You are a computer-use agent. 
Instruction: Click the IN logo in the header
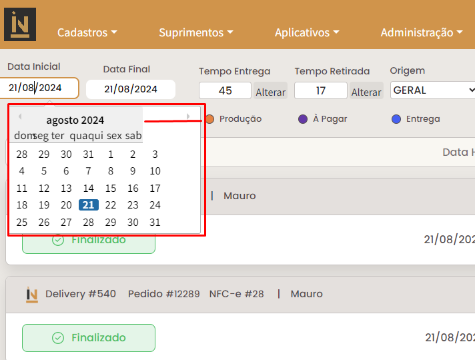(x=20, y=25)
